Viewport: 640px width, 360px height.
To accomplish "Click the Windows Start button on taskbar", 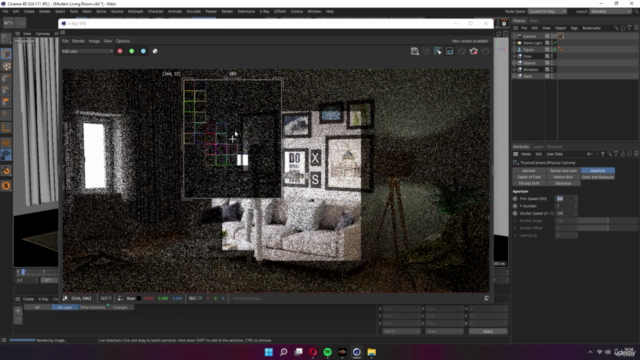I will (269, 352).
